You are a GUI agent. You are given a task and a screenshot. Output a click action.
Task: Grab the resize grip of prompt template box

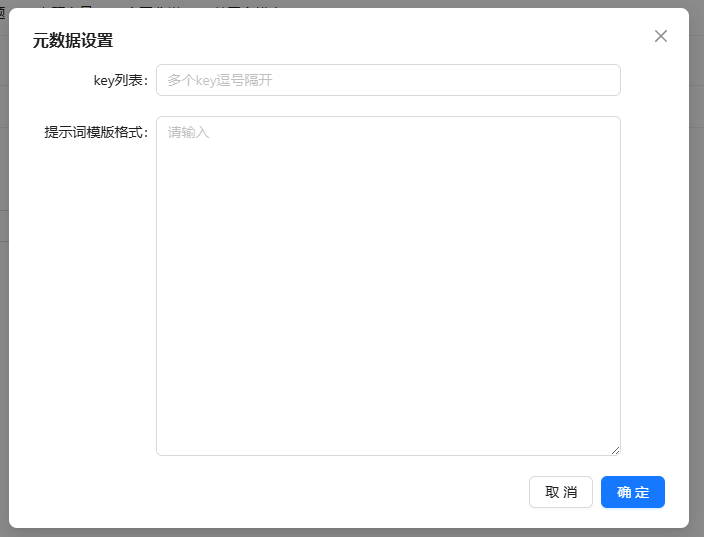click(x=615, y=450)
